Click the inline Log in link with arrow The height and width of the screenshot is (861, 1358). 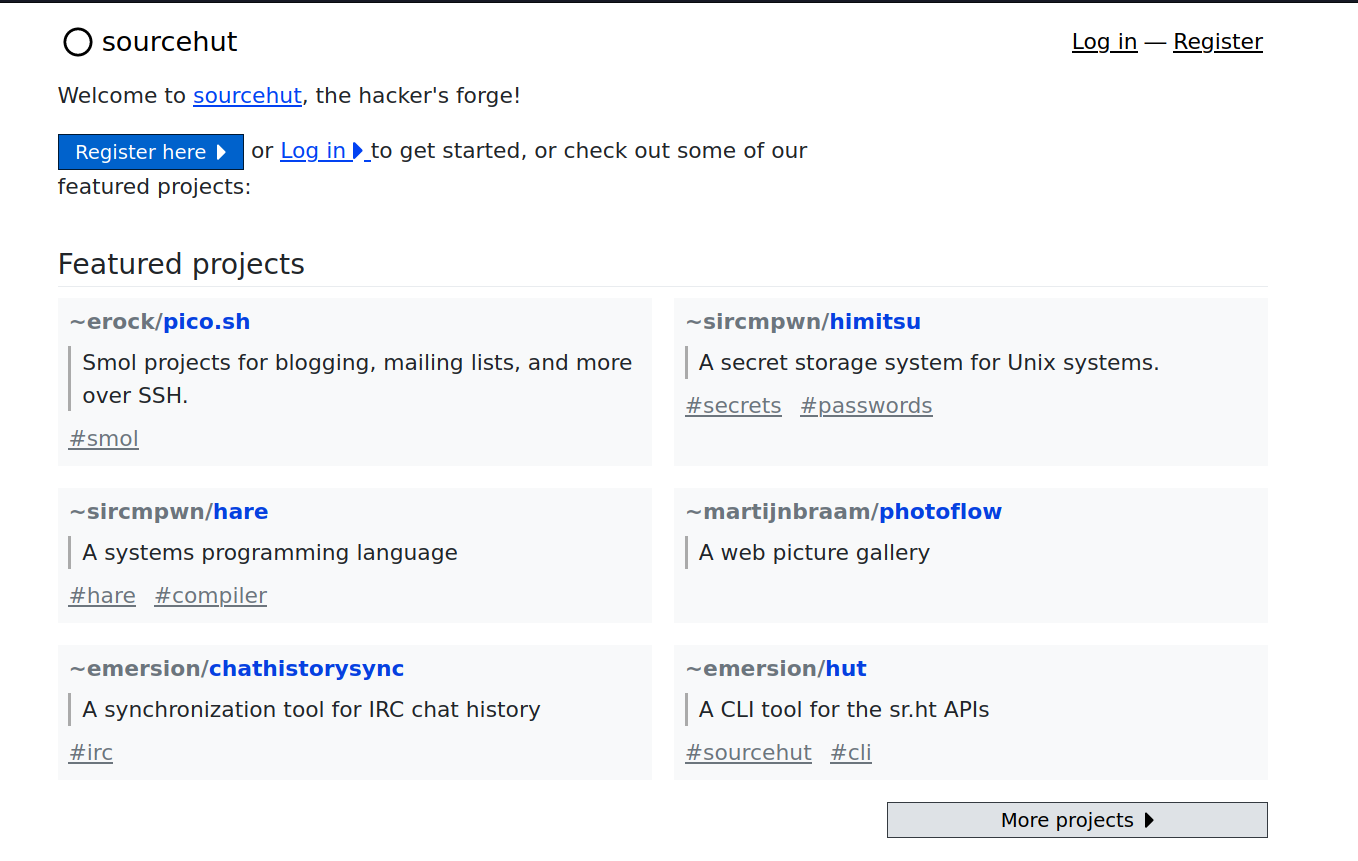pos(325,151)
